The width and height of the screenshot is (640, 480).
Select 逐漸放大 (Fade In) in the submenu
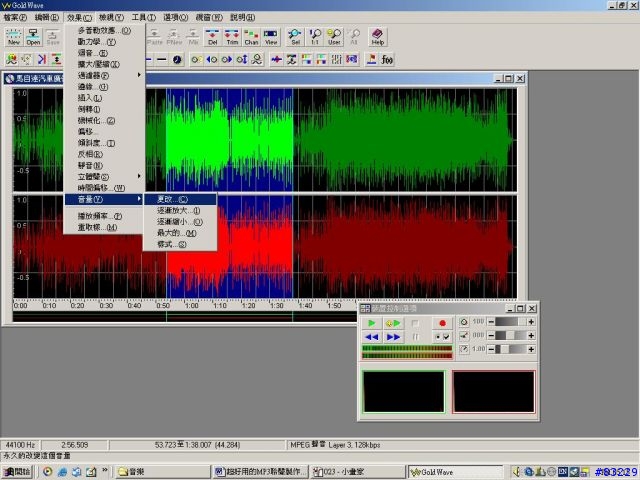pos(180,211)
